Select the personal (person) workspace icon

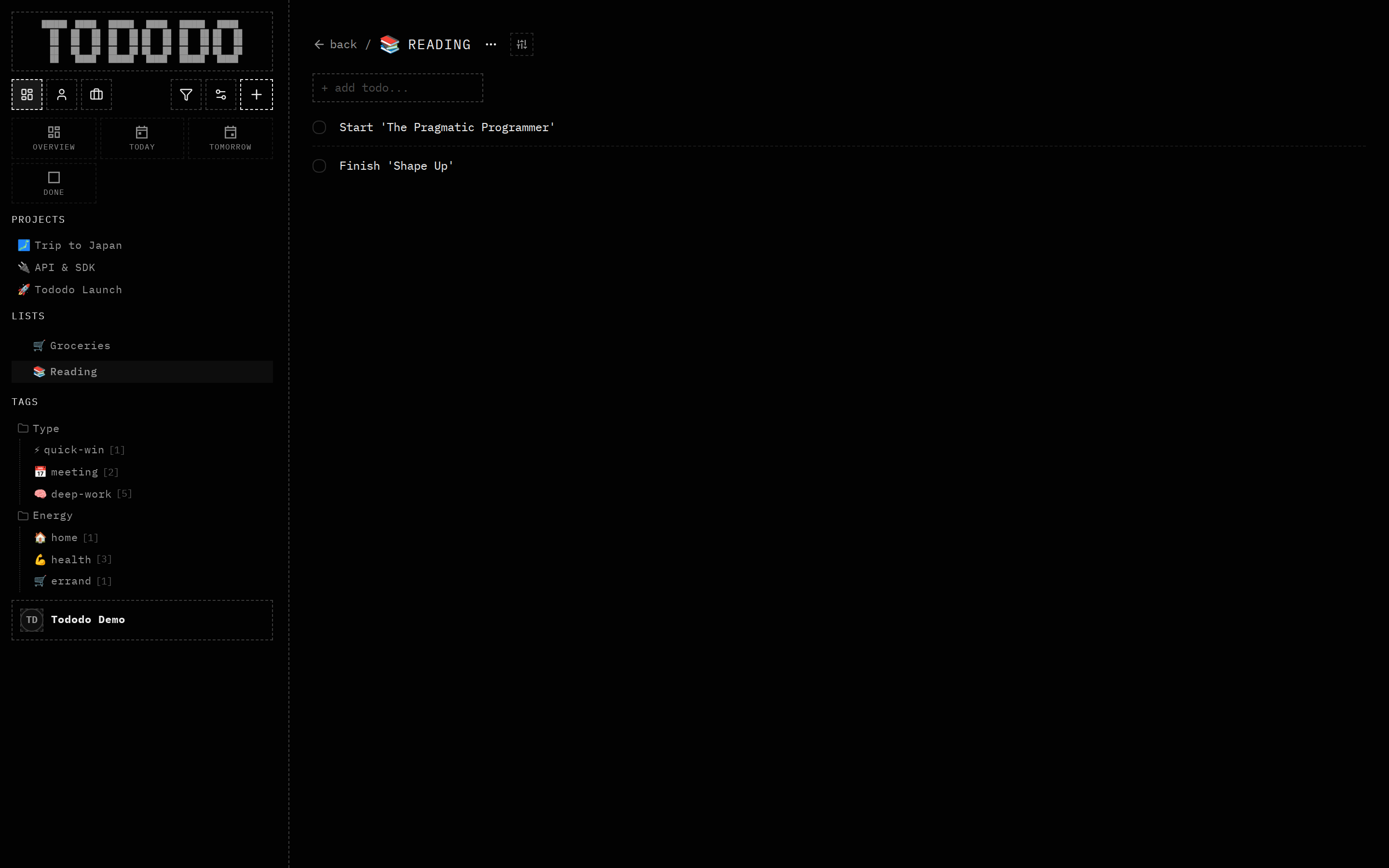pos(61,95)
